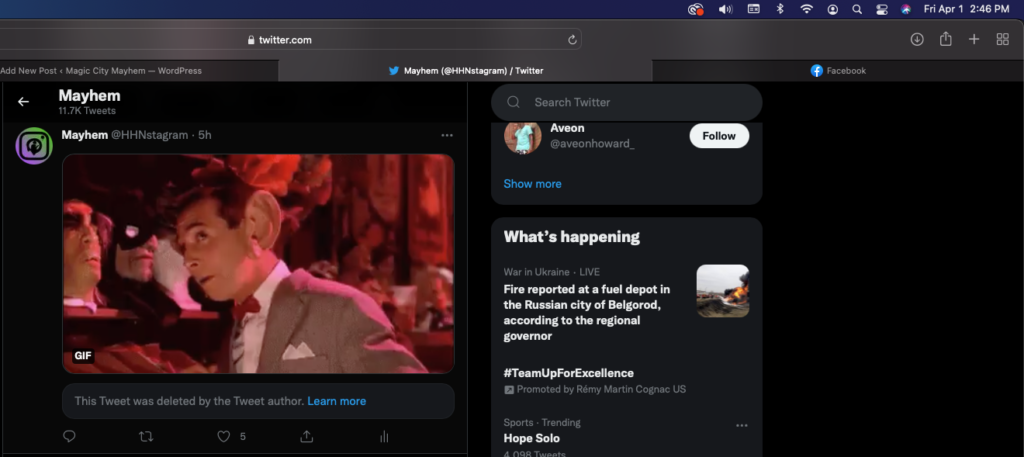Open Siri from the menu bar

(x=906, y=9)
